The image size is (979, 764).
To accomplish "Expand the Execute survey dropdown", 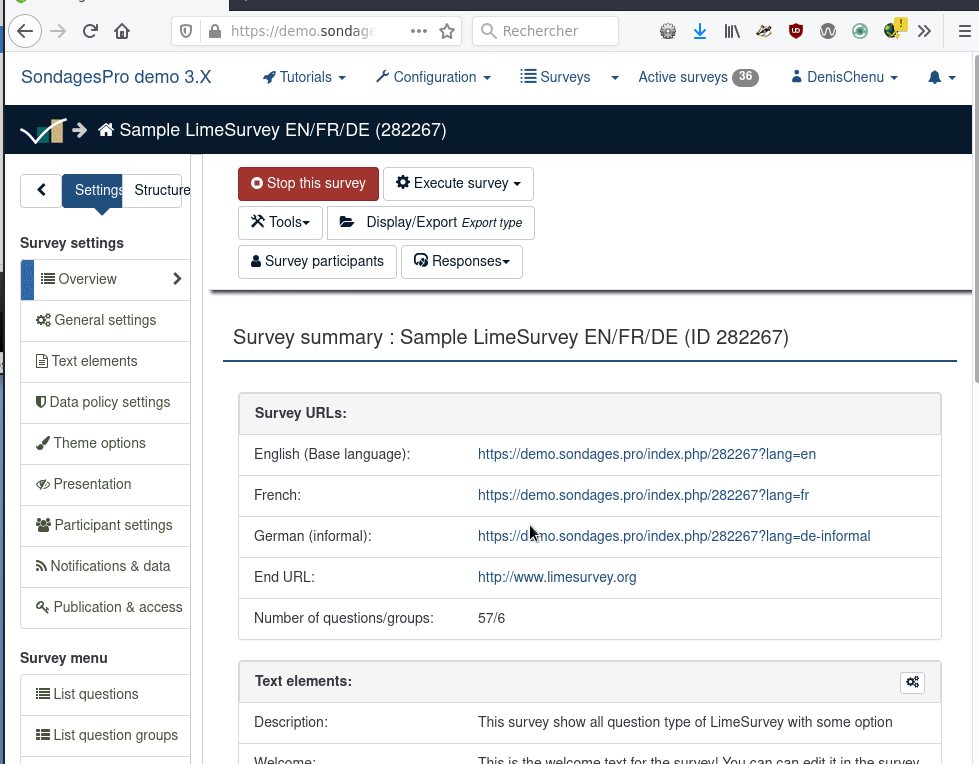I will tap(458, 183).
